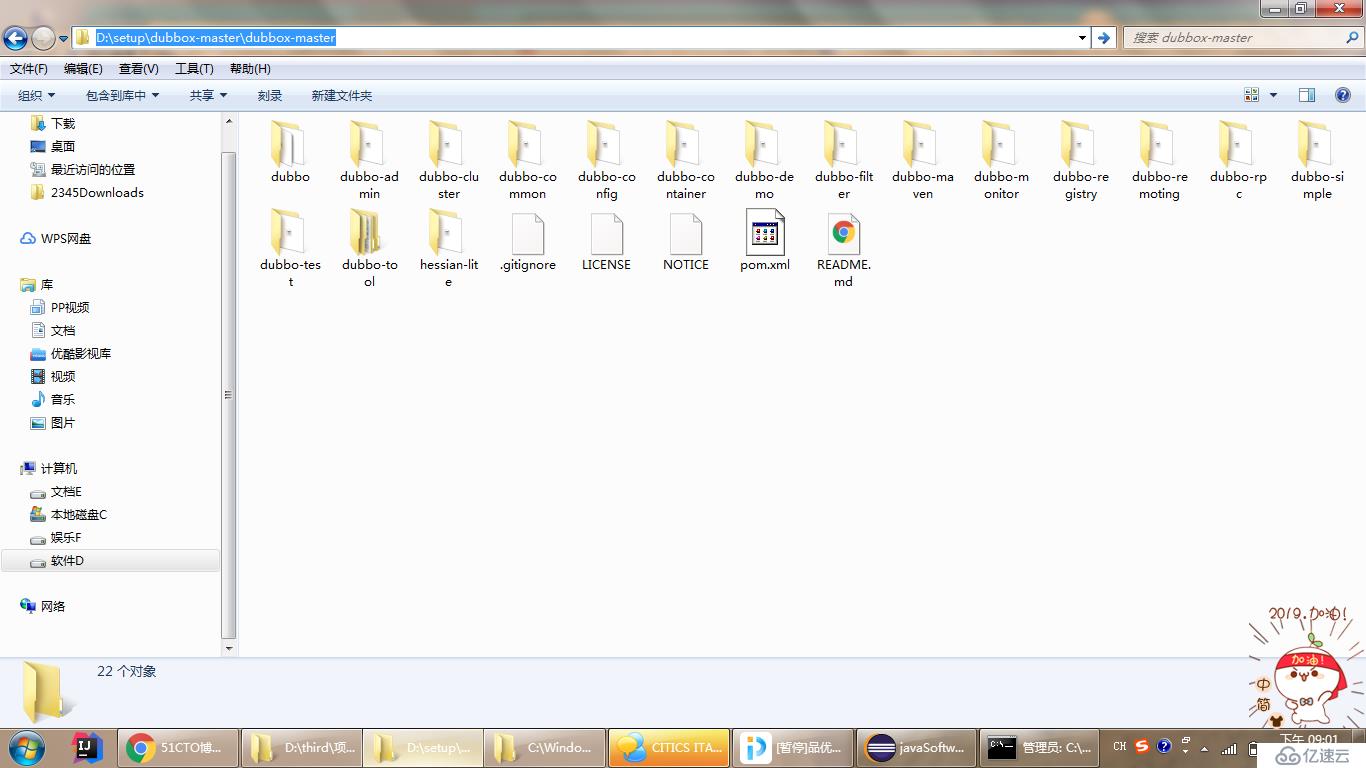Open the 工具(T) menu

tap(194, 69)
